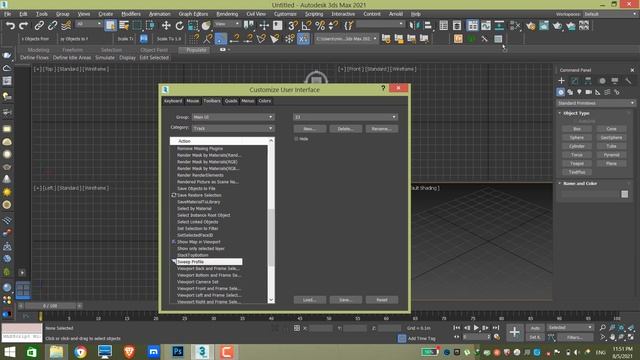Toggle 3D Snaps icon in toolbar
This screenshot has height=360, width=640.
293,26
